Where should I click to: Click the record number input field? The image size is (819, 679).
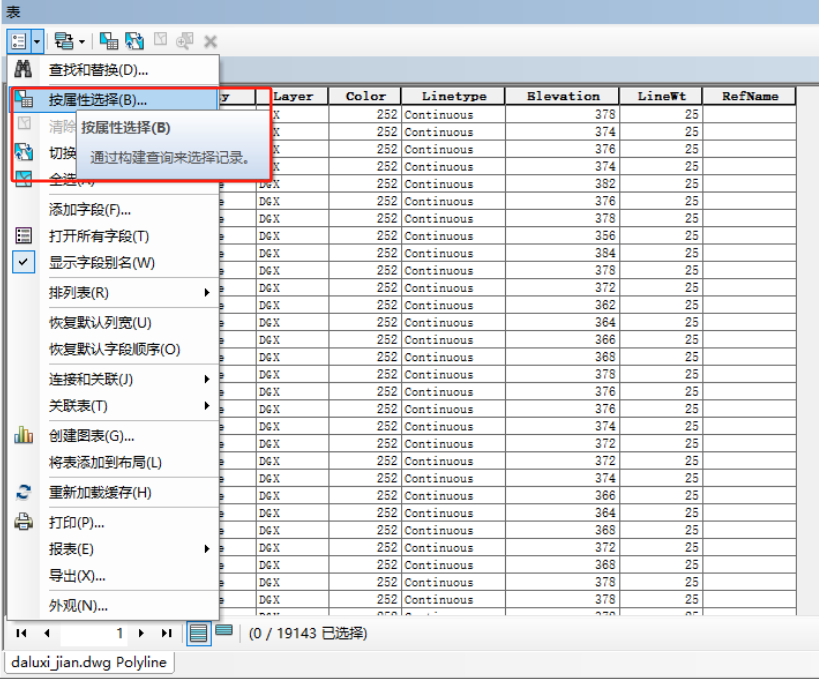point(95,633)
